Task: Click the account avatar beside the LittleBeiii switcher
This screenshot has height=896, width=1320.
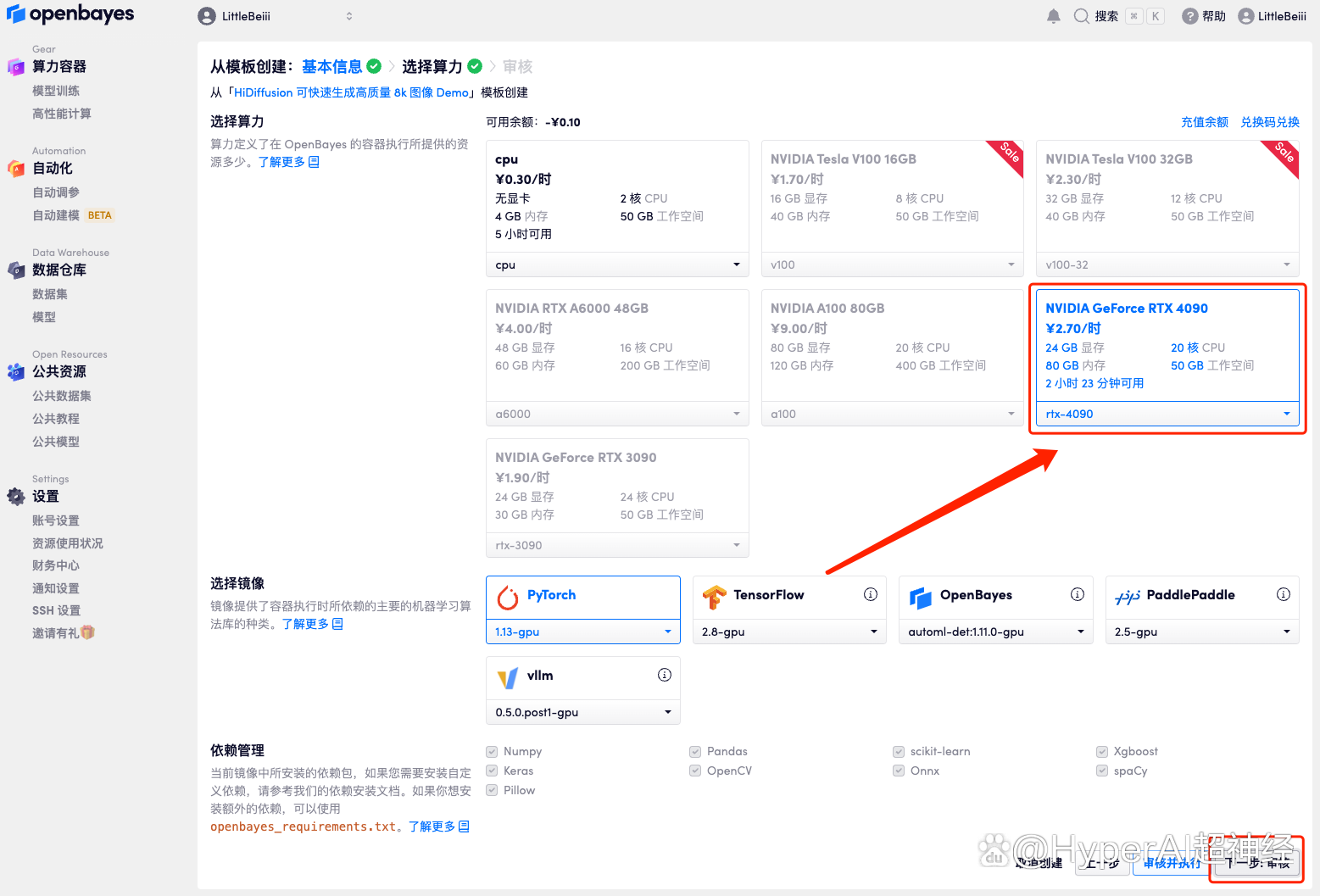Action: 207,16
